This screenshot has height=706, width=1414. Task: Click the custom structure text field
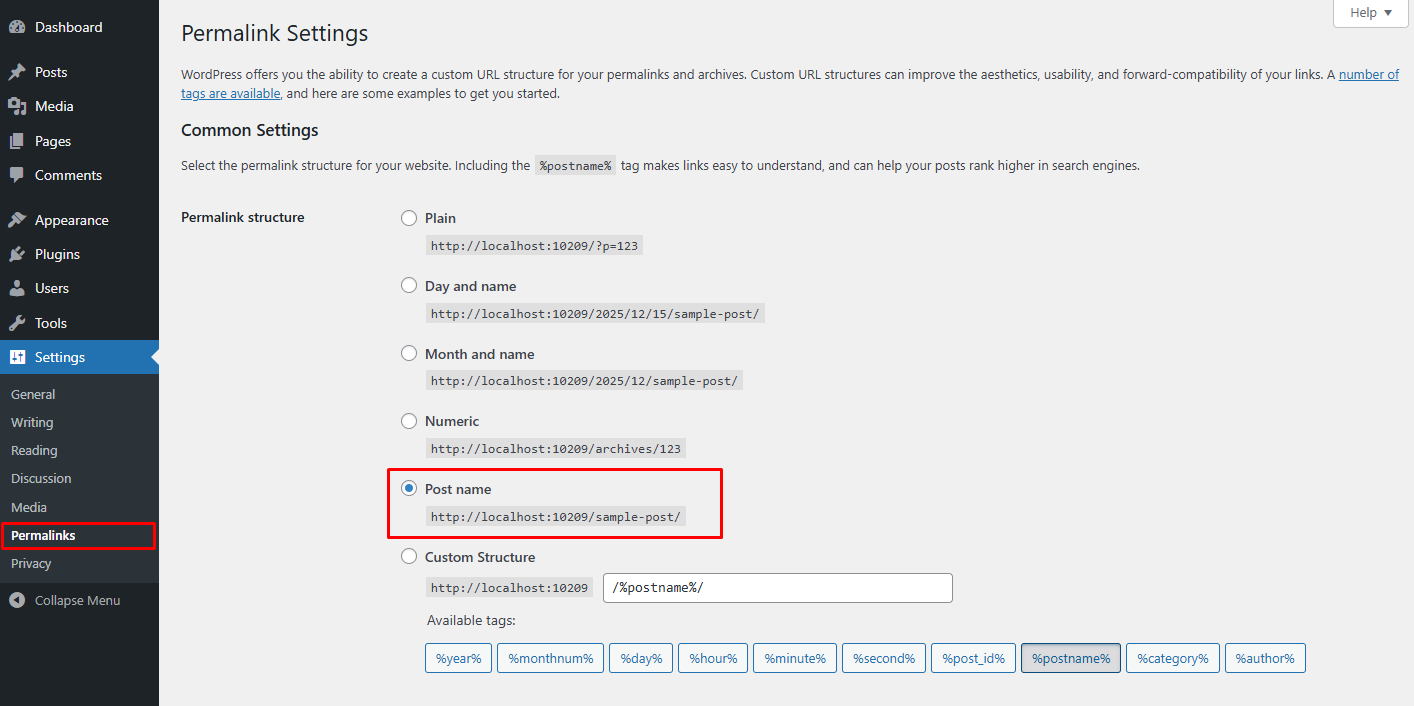tap(777, 588)
